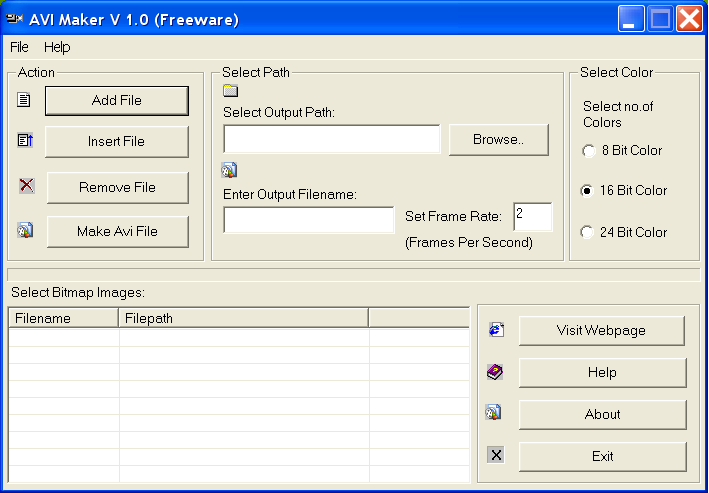Click the book icon beside Help button
This screenshot has height=493, width=709.
[x=495, y=372]
